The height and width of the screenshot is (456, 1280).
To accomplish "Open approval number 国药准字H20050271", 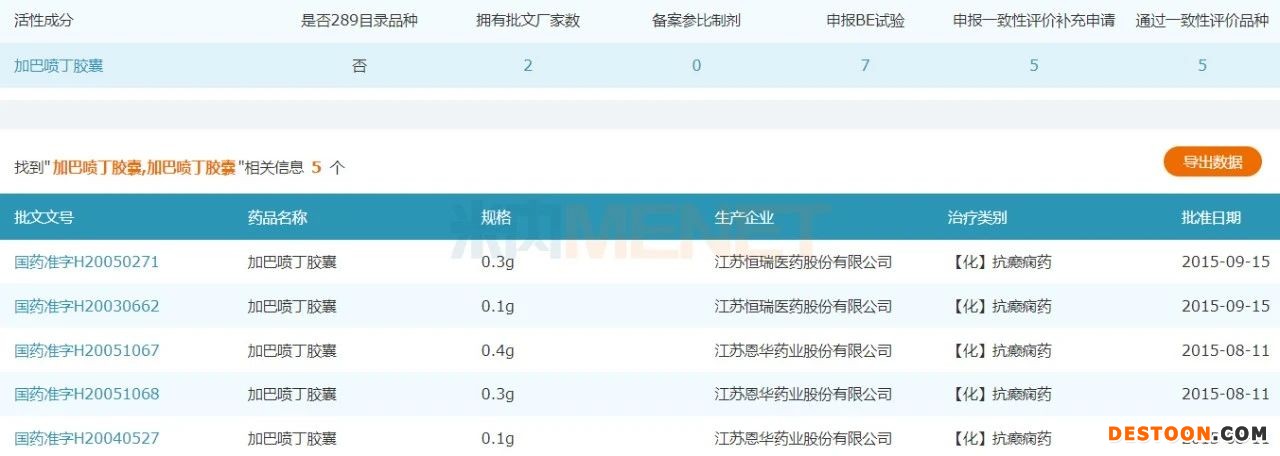I will [86, 262].
